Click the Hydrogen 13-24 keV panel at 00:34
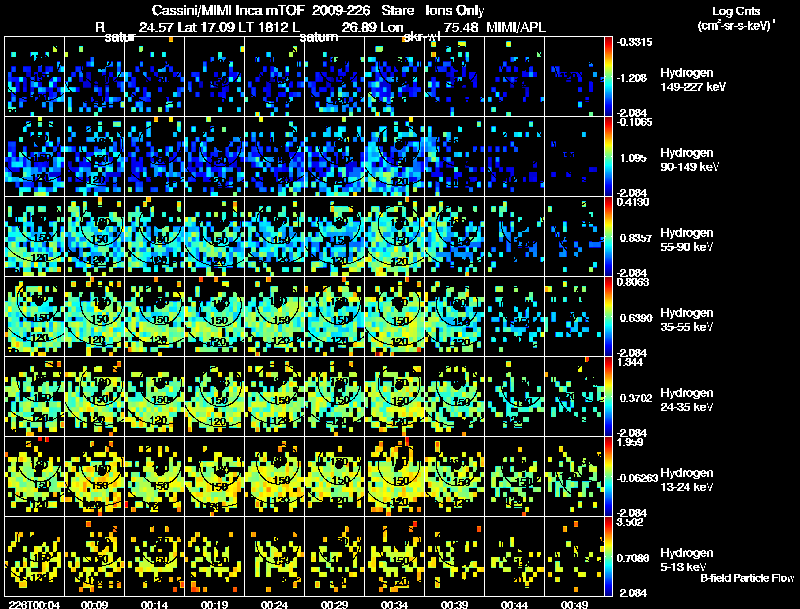Image resolution: width=800 pixels, height=609 pixels. pos(395,477)
